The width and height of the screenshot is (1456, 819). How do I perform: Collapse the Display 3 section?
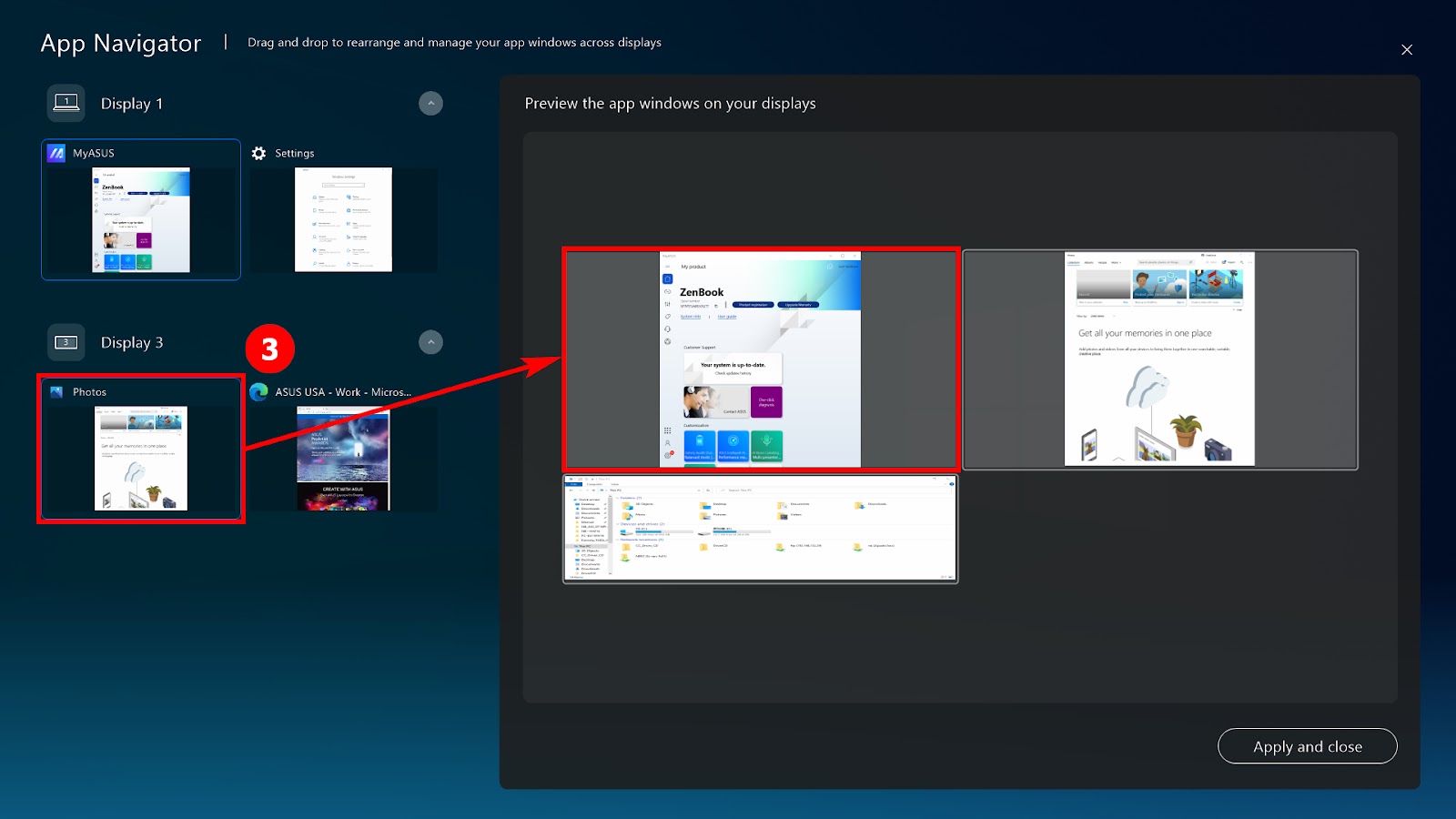[430, 342]
